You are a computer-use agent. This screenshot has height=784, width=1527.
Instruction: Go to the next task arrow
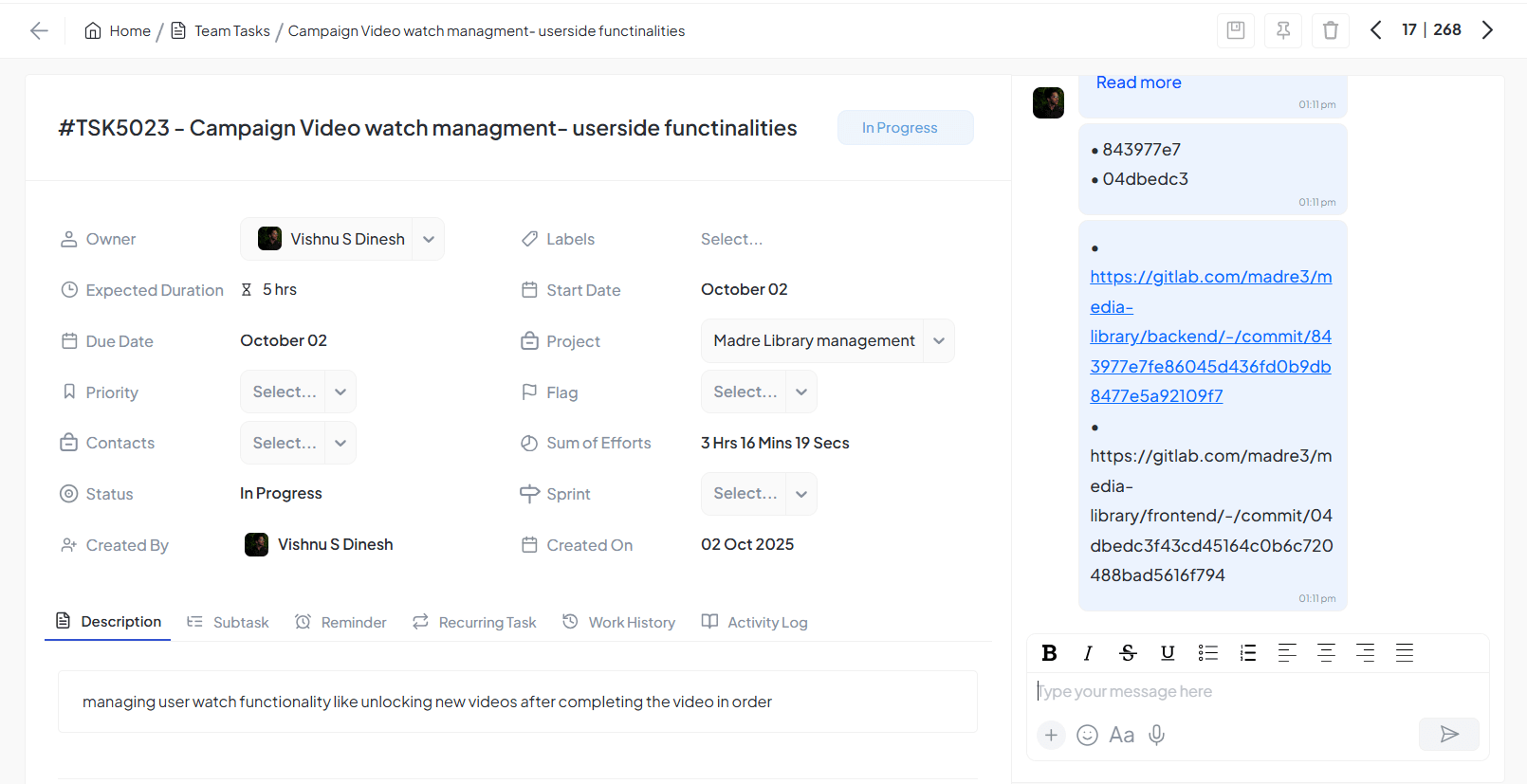click(1487, 30)
